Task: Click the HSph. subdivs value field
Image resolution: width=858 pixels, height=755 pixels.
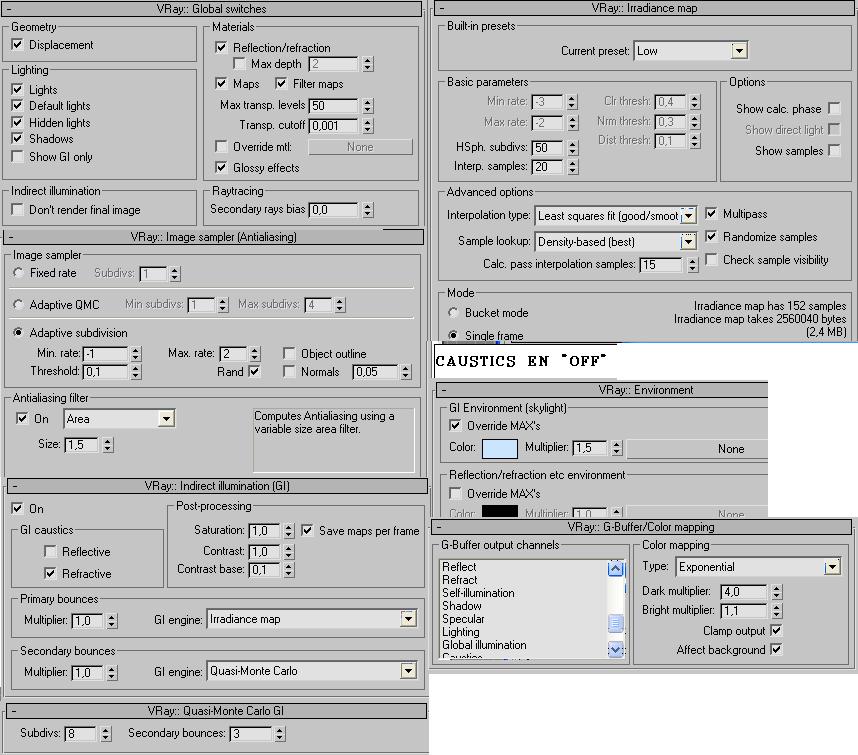Action: click(547, 148)
